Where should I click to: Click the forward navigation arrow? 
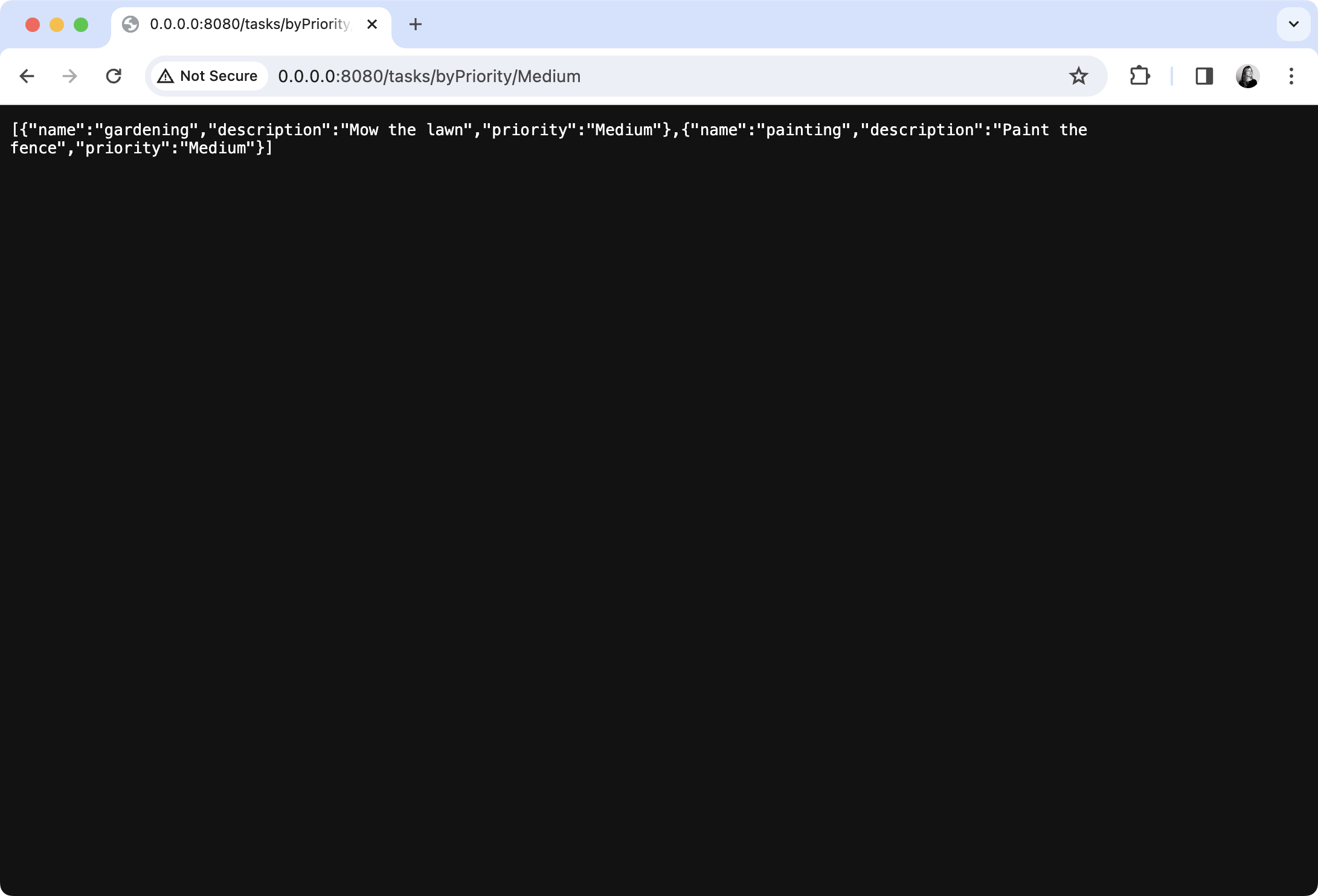70,76
